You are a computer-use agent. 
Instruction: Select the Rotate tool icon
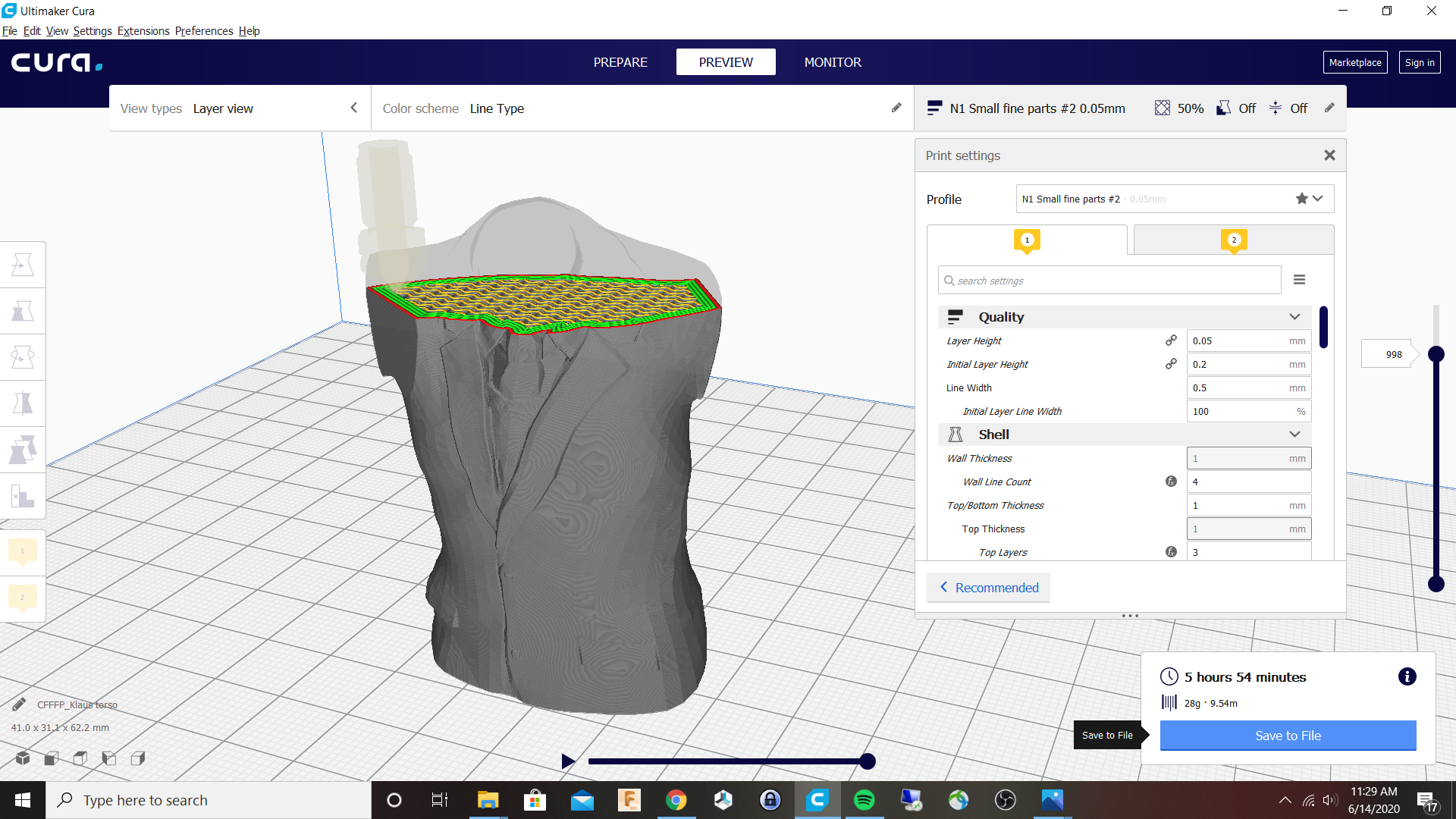[23, 357]
